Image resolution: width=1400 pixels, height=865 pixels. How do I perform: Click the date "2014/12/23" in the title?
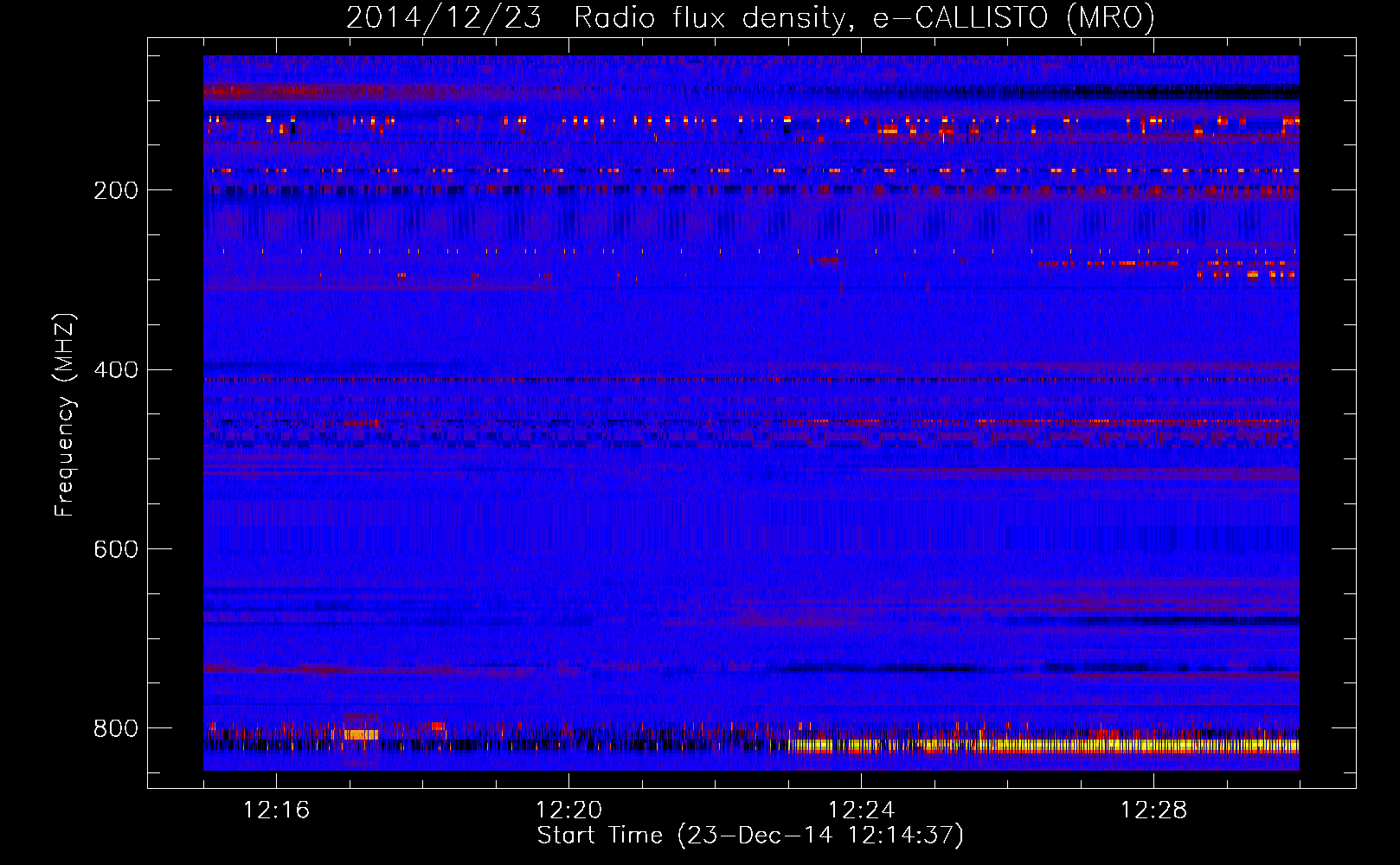pos(444,17)
